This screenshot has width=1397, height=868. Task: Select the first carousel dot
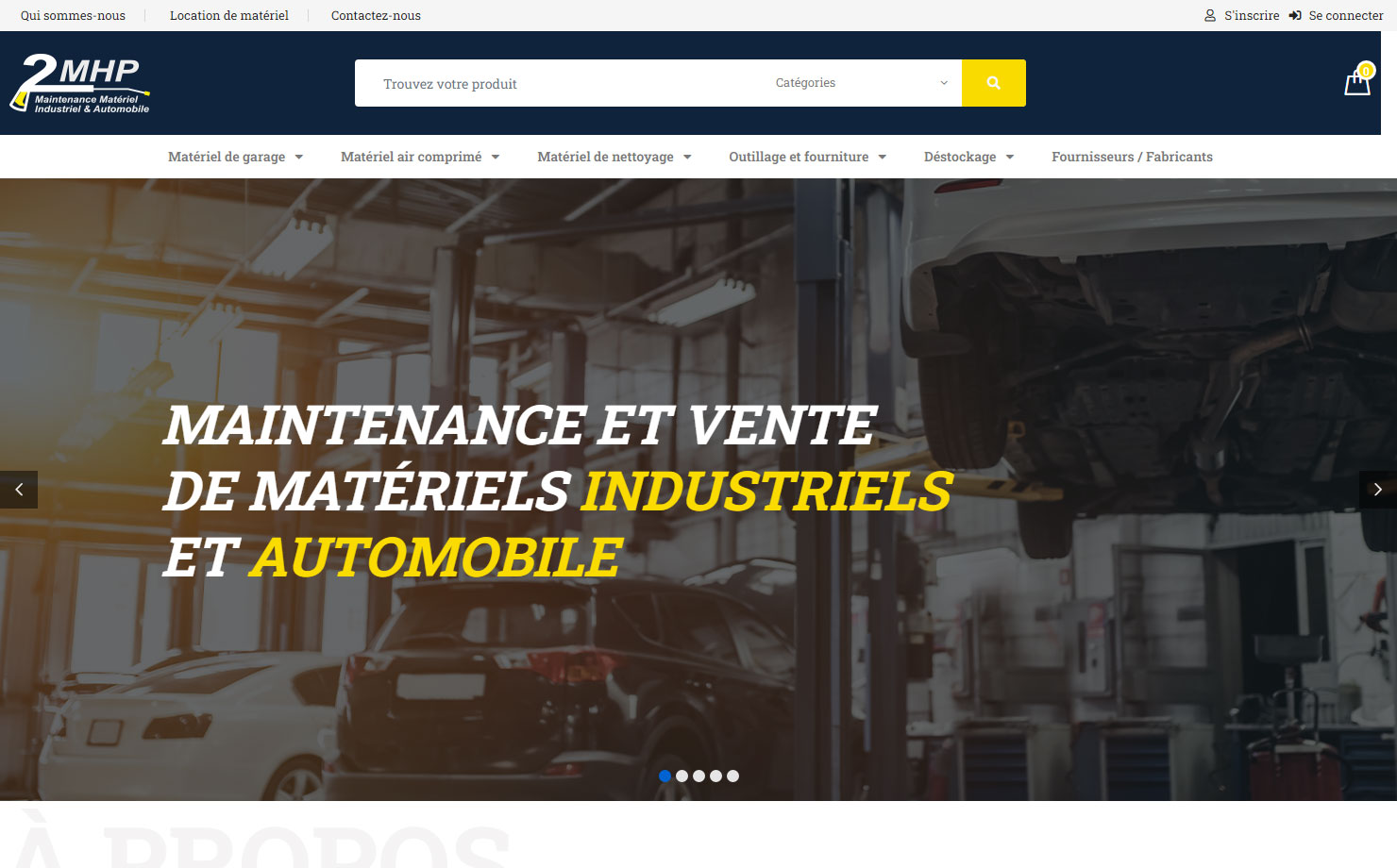pyautogui.click(x=665, y=776)
